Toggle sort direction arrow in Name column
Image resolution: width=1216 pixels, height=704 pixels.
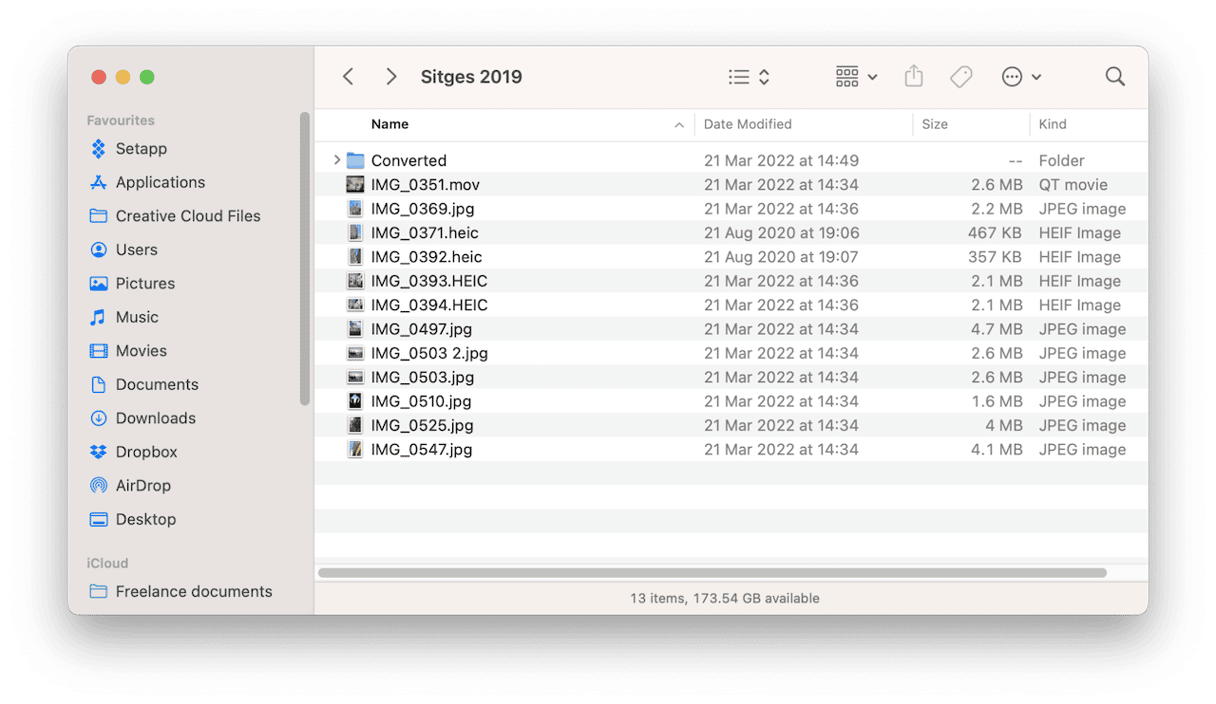(x=679, y=125)
